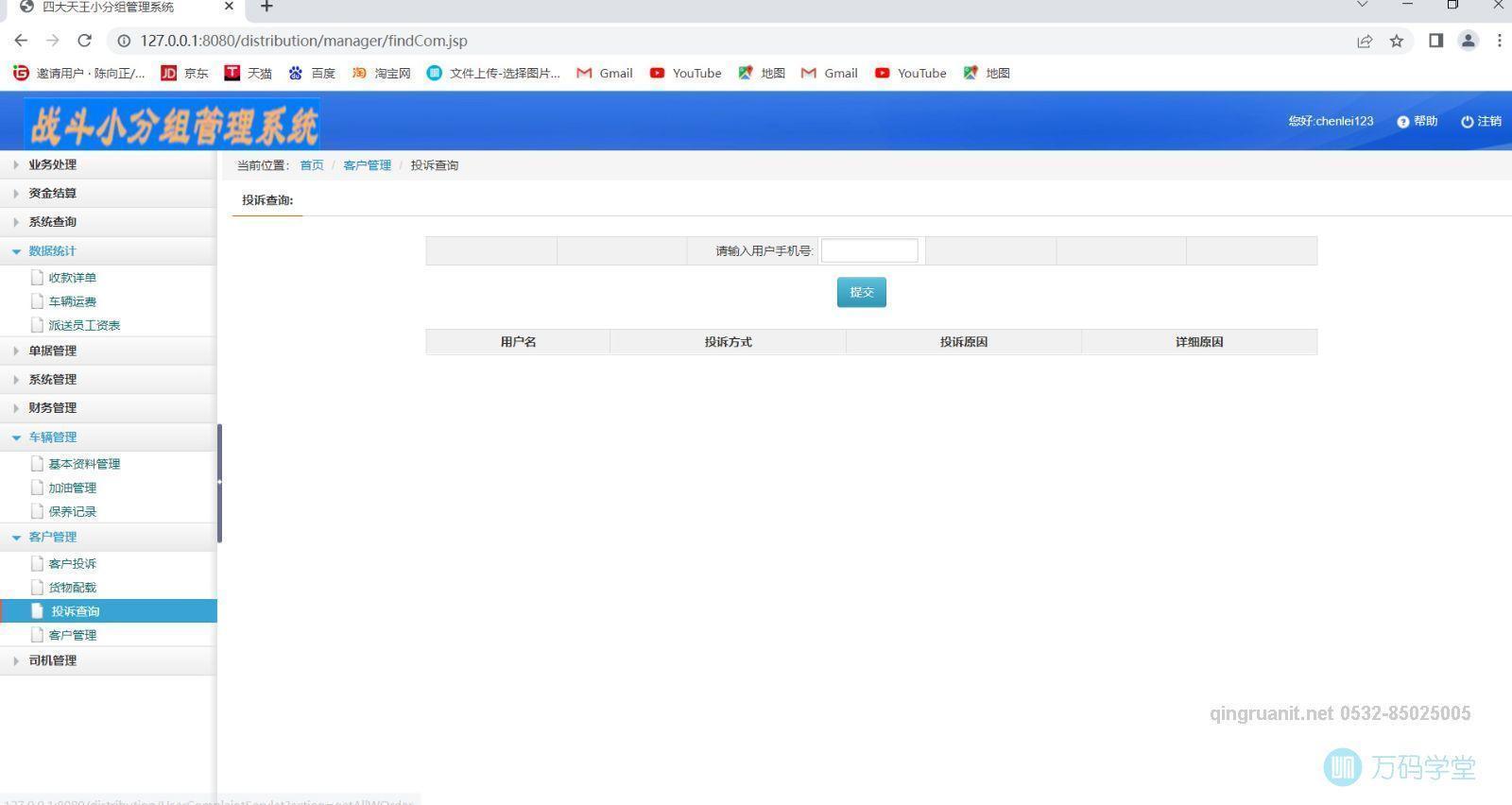Go to 客户管理 via breadcrumb
Image resolution: width=1512 pixels, height=805 pixels.
pos(367,165)
